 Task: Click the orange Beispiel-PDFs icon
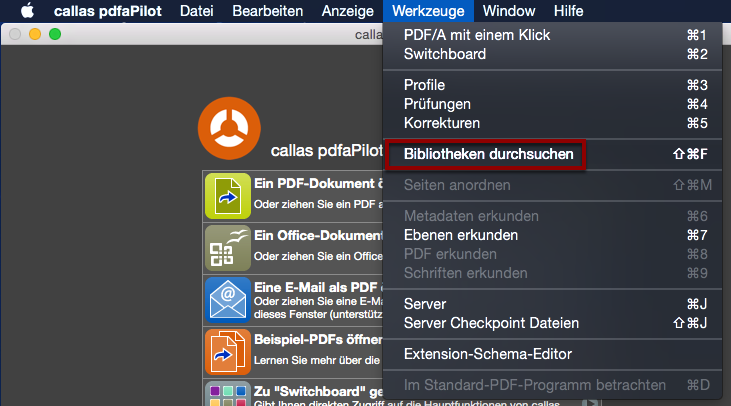(x=228, y=352)
